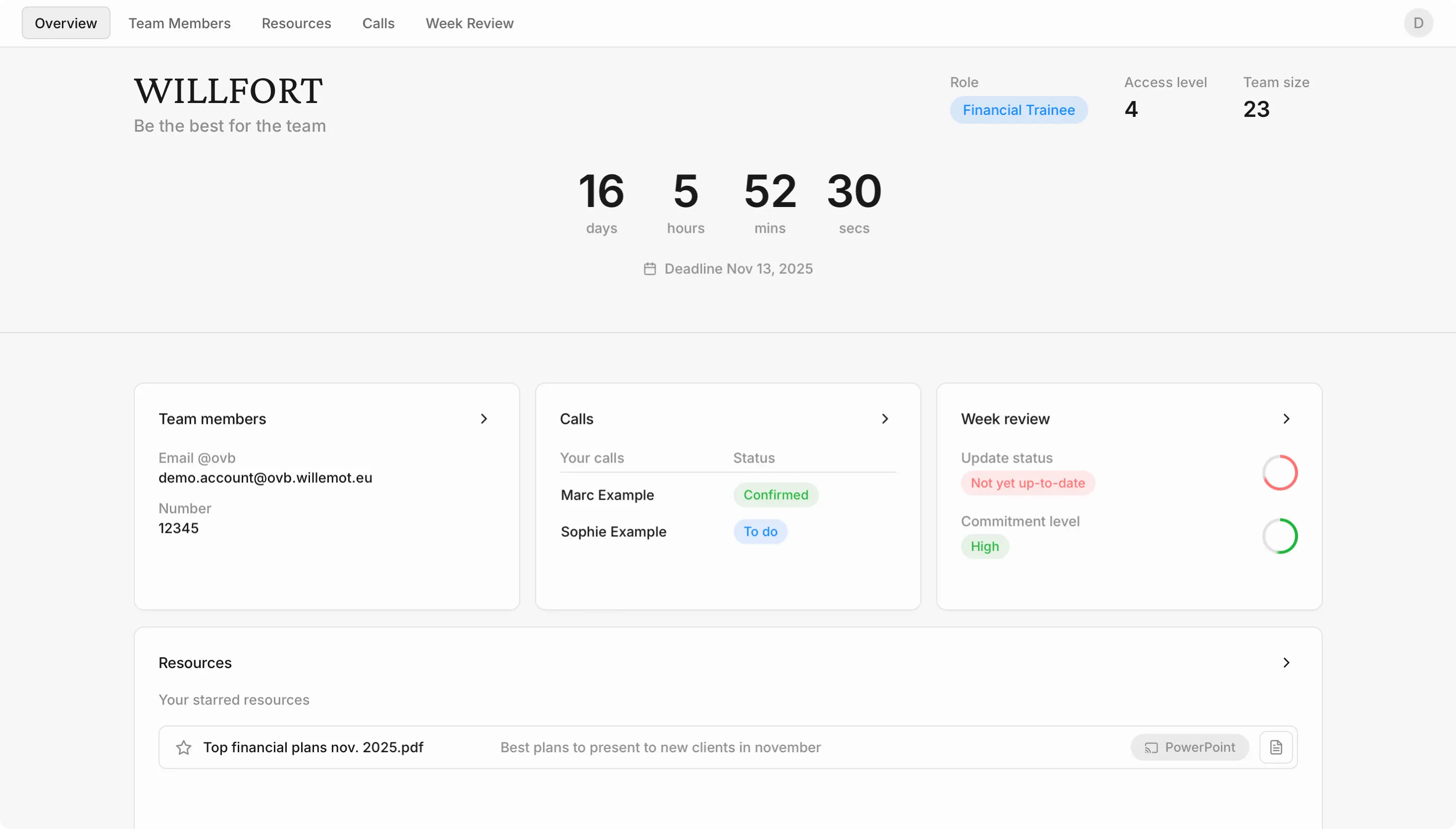Click the Overview button
The width and height of the screenshot is (1456, 829).
(65, 23)
